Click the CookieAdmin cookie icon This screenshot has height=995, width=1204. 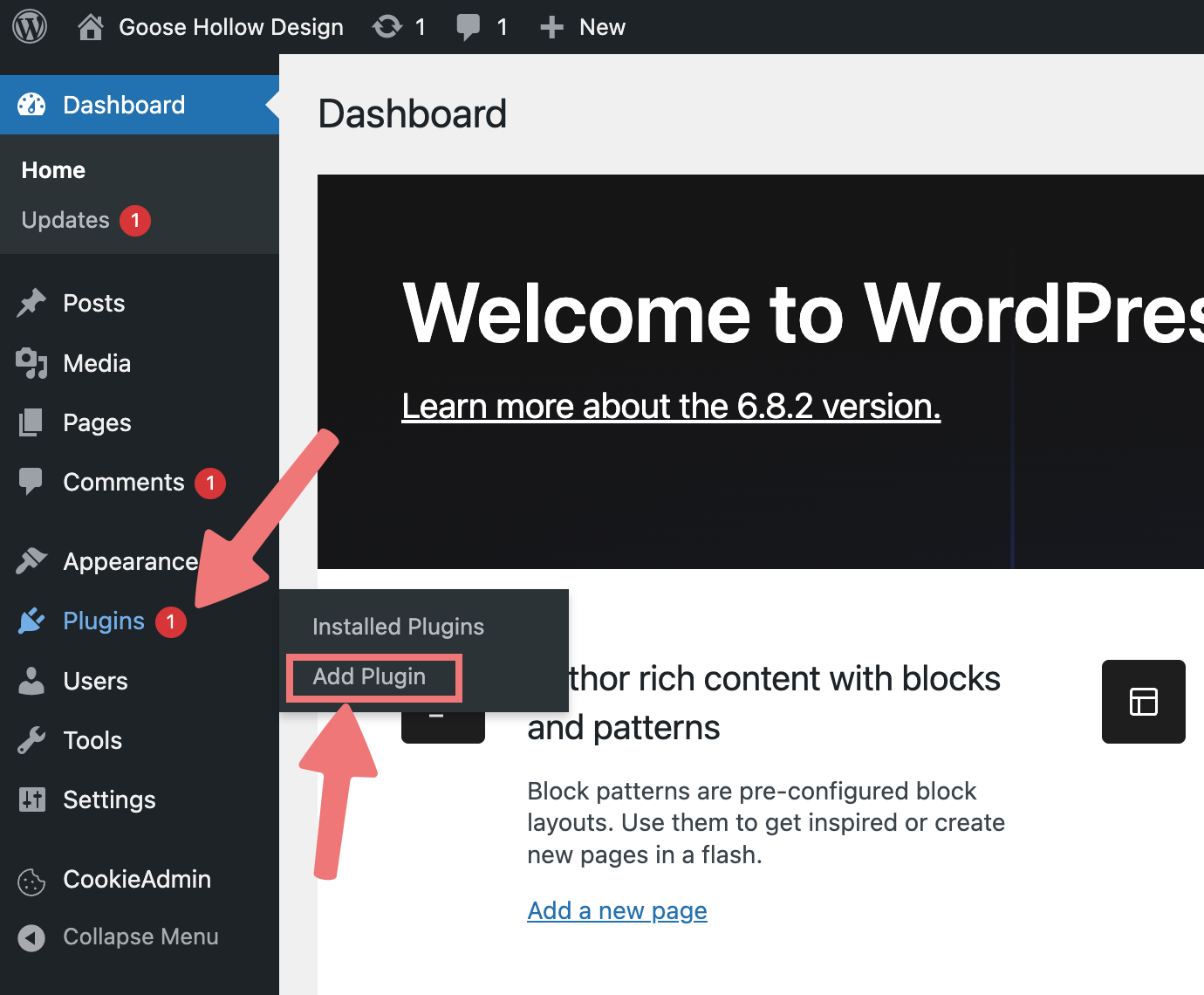tap(31, 882)
